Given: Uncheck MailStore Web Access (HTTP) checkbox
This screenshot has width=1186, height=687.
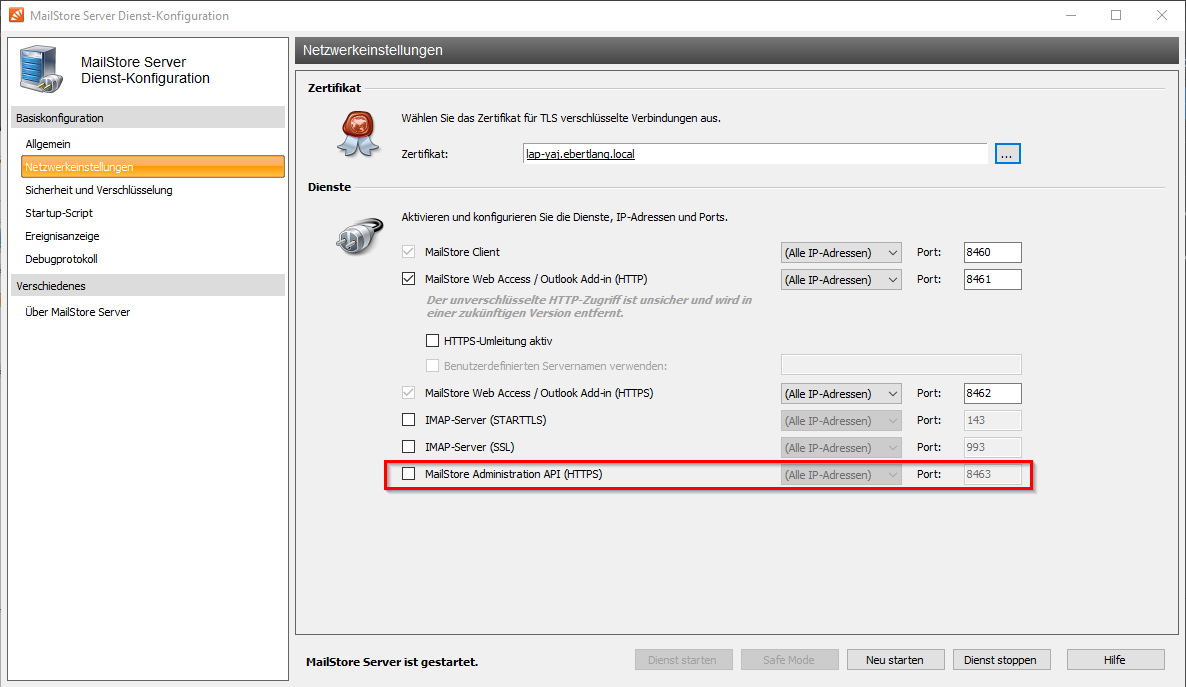Looking at the screenshot, I should 408,278.
